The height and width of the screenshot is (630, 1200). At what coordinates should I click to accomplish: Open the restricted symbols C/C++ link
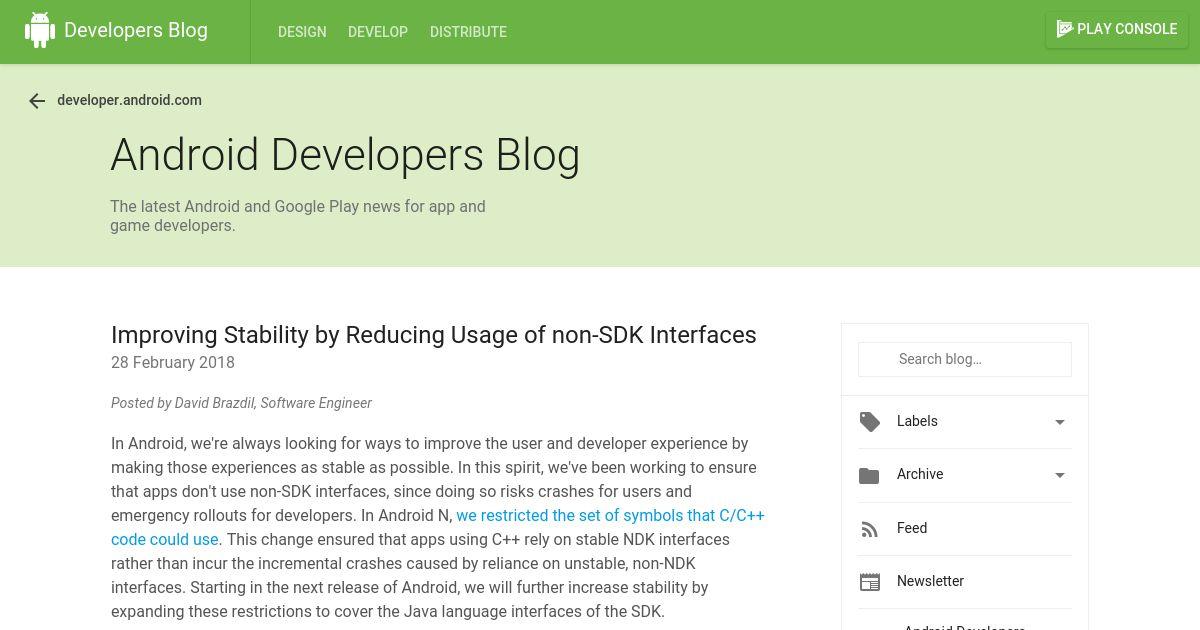[x=438, y=528]
